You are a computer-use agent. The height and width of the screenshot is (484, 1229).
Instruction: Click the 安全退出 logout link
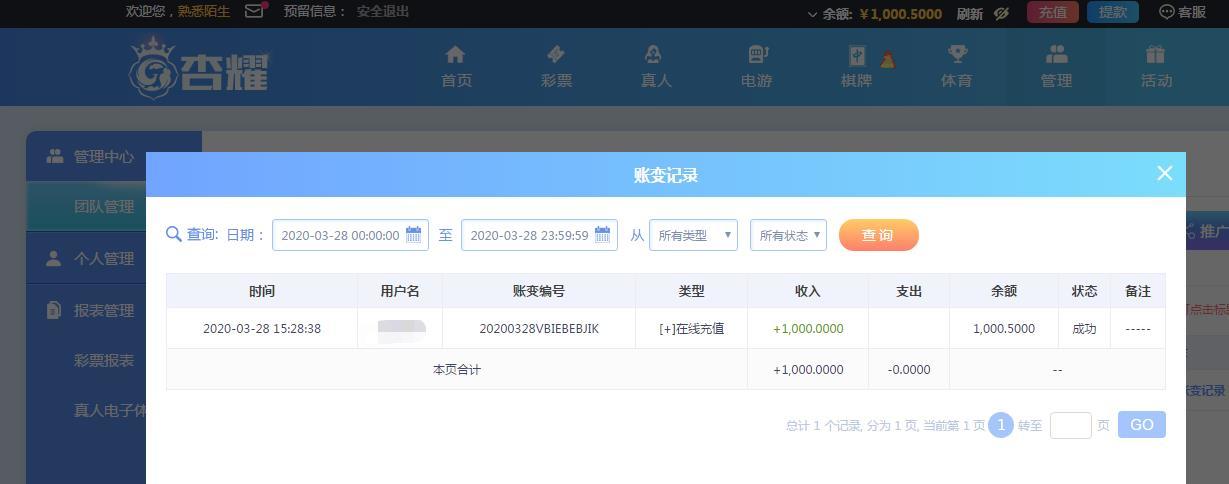(383, 12)
